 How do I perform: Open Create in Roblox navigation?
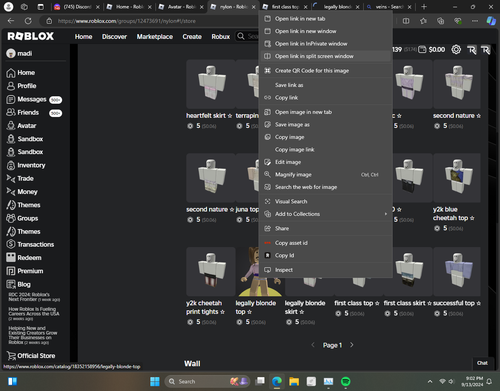[x=192, y=37]
